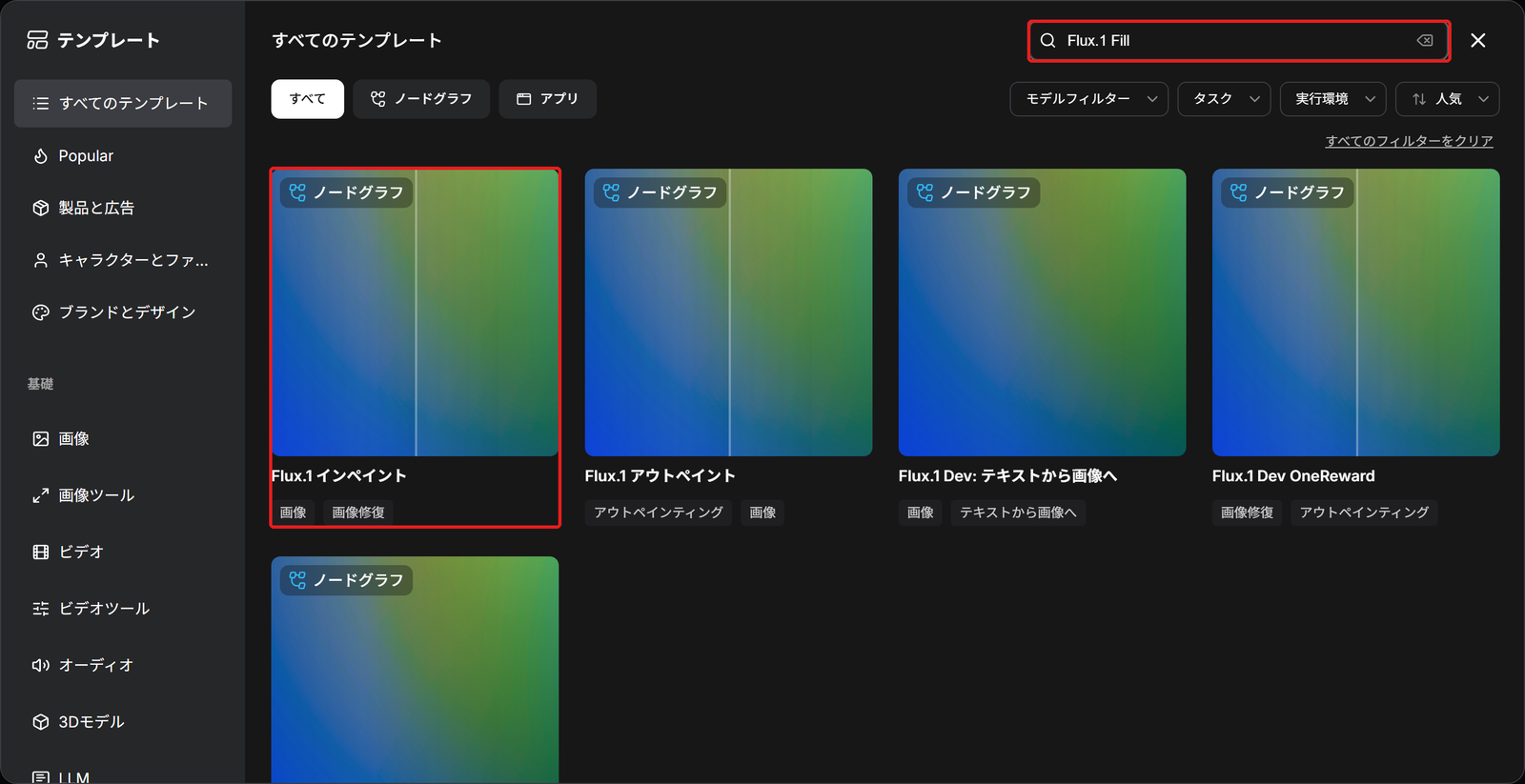Click the アウトペインティング tag under Flux.1 アウトペイント
The height and width of the screenshot is (784, 1525).
(659, 513)
